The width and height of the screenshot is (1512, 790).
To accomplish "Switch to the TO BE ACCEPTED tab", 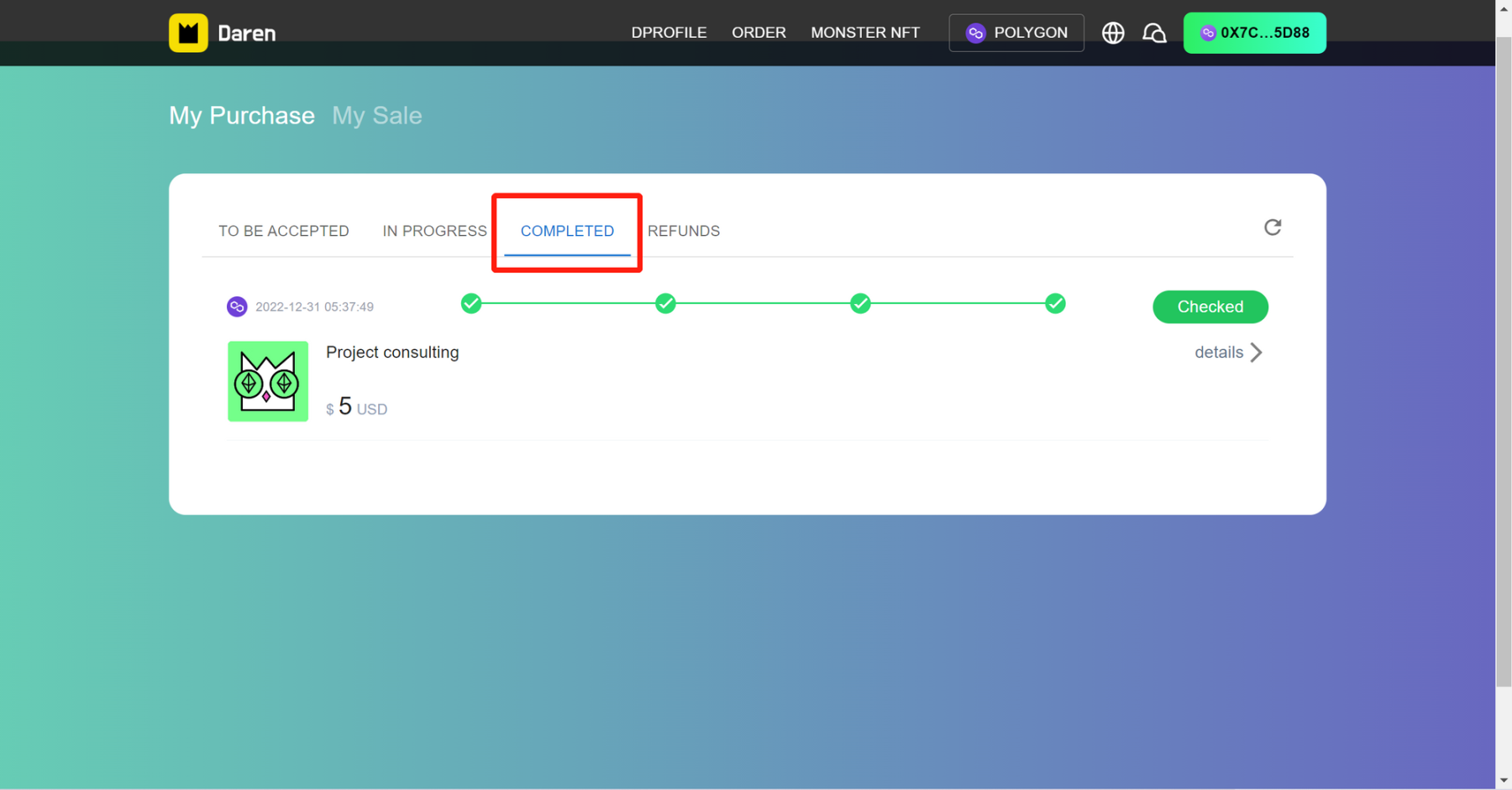I will 284,231.
